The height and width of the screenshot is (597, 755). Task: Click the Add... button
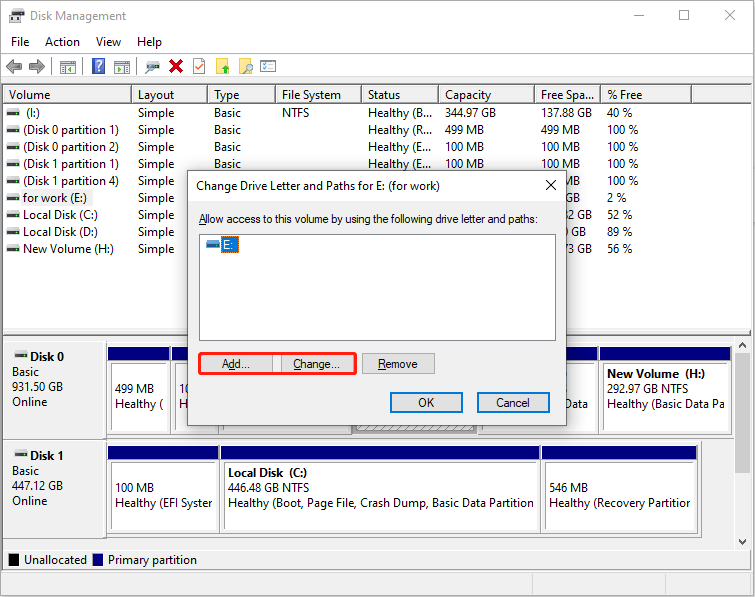[x=236, y=364]
